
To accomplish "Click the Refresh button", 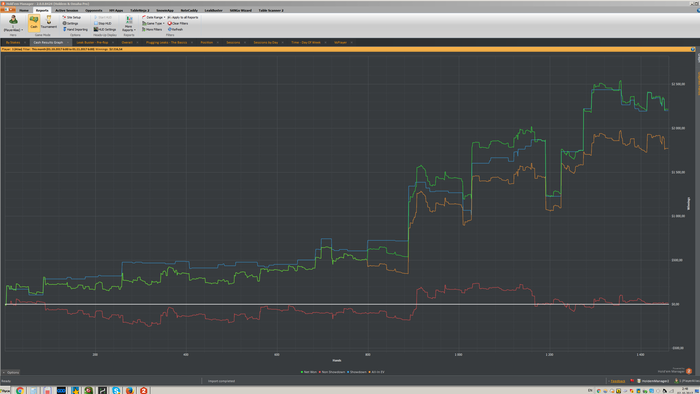I will (175, 29).
